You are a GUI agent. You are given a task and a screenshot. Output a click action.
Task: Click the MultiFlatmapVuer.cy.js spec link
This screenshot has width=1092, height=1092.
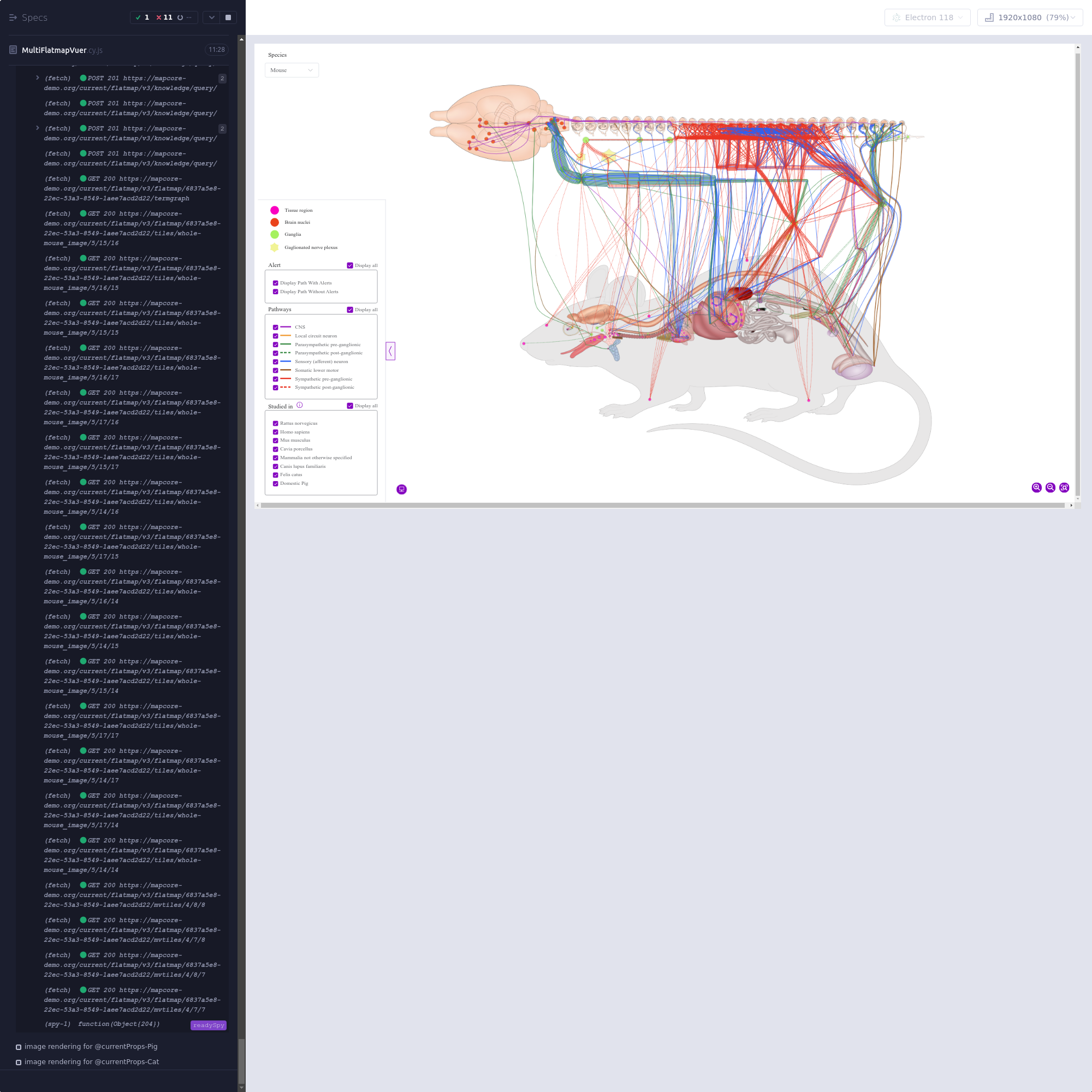(54, 50)
